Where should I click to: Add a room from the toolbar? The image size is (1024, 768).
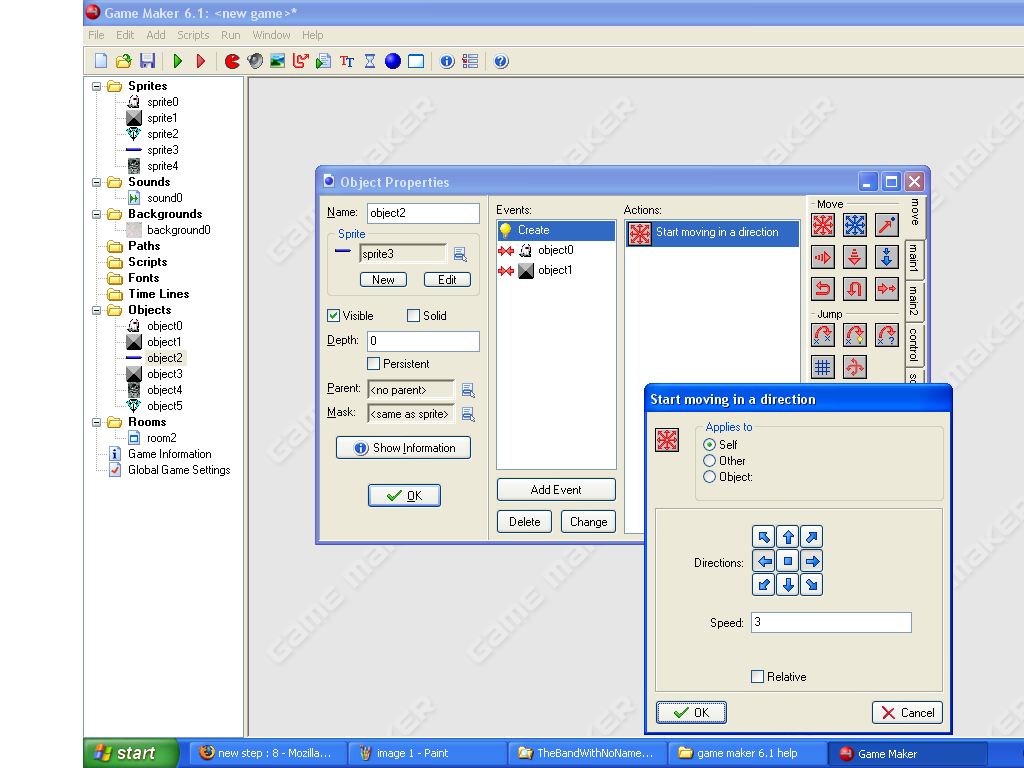416,61
